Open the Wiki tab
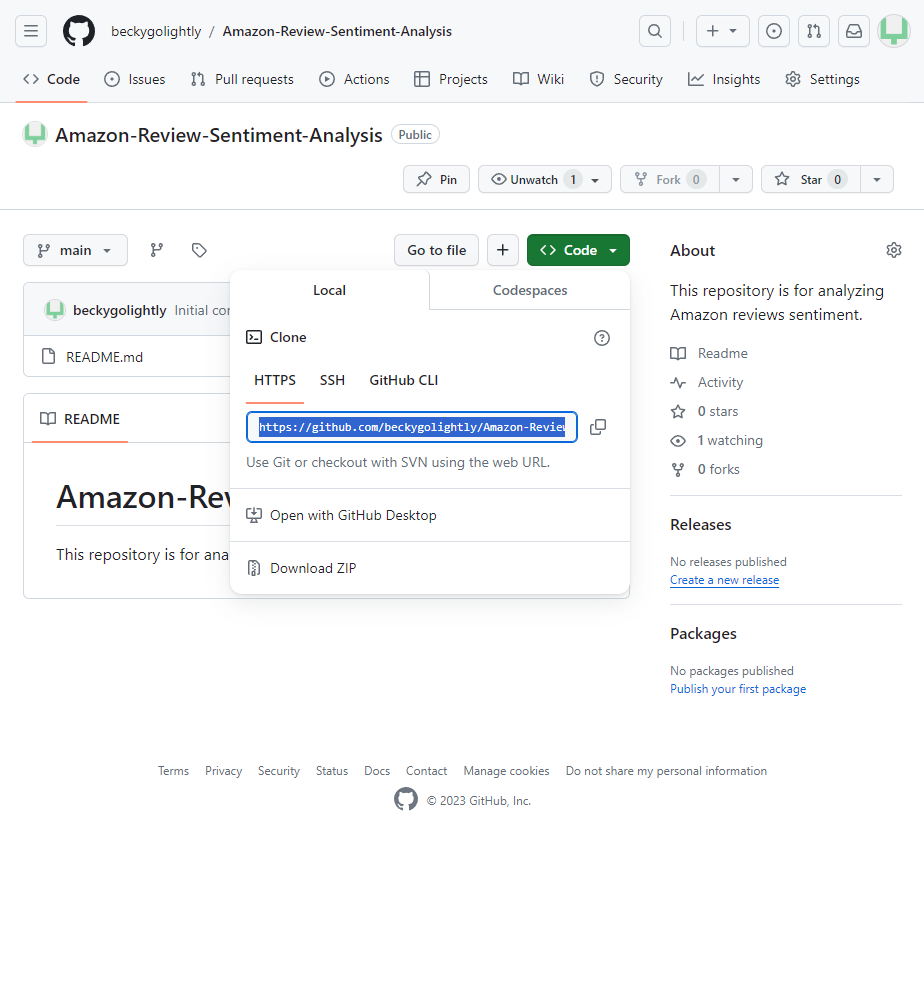The height and width of the screenshot is (986, 924). pos(538,79)
